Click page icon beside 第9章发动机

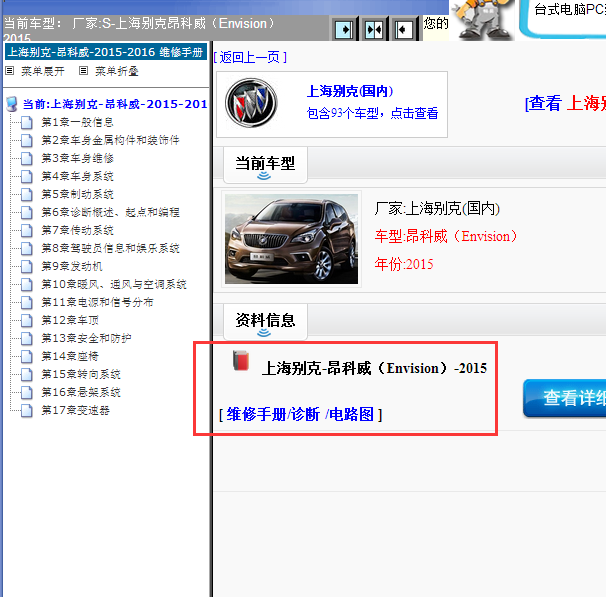tap(26, 266)
